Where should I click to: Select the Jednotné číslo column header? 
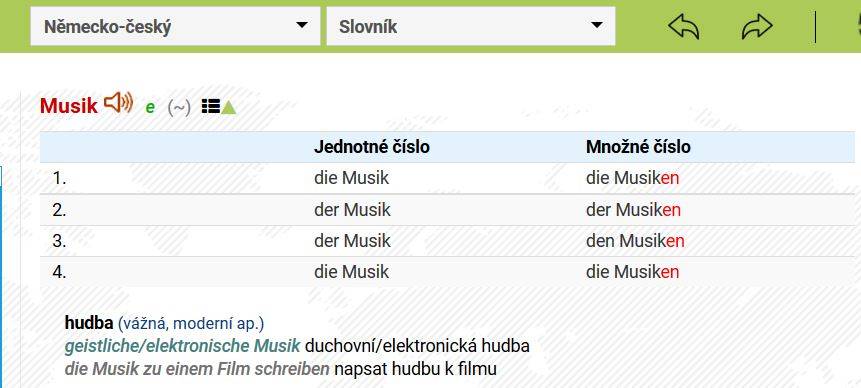coord(372,147)
